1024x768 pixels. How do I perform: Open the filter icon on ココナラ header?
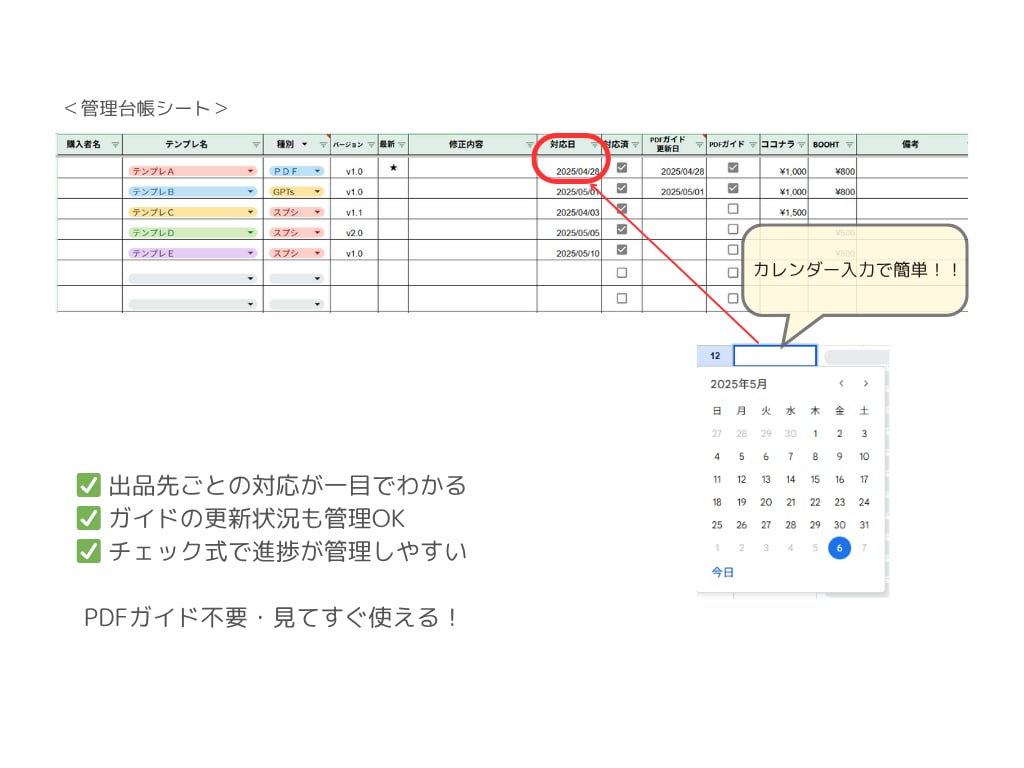coord(801,145)
